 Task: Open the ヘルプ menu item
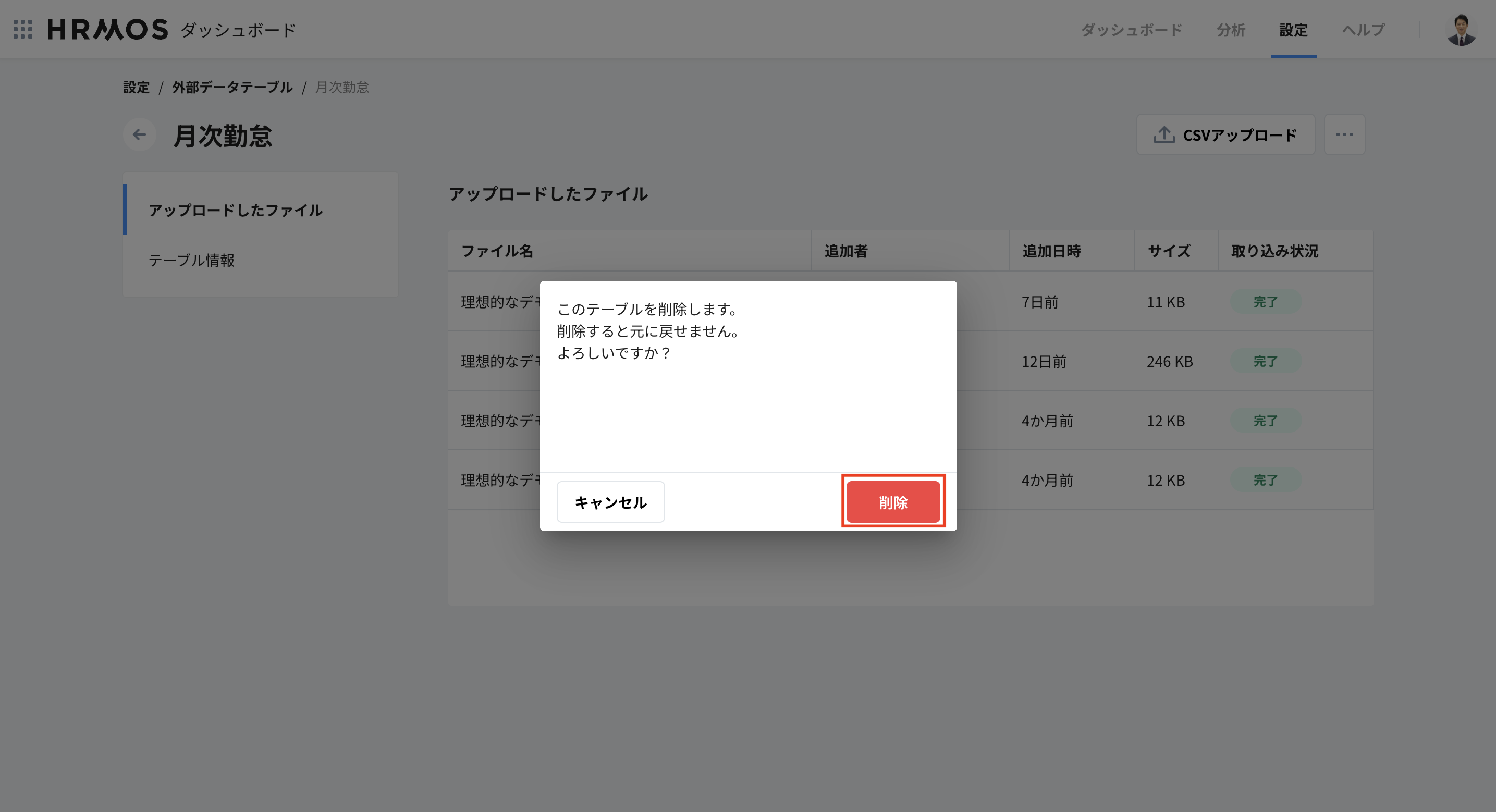point(1363,30)
